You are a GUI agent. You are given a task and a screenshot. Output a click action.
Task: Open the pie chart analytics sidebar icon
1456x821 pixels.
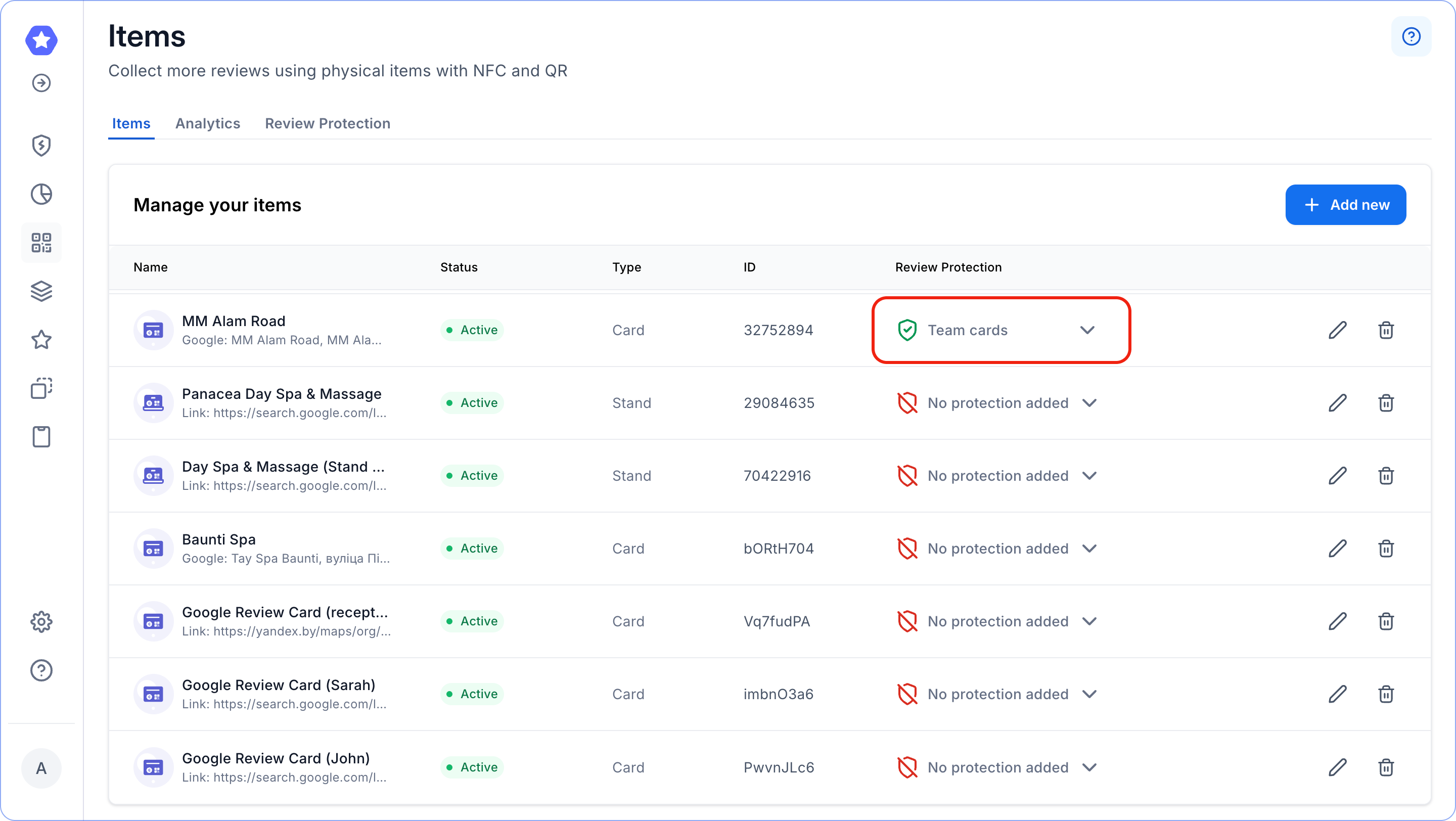41,194
